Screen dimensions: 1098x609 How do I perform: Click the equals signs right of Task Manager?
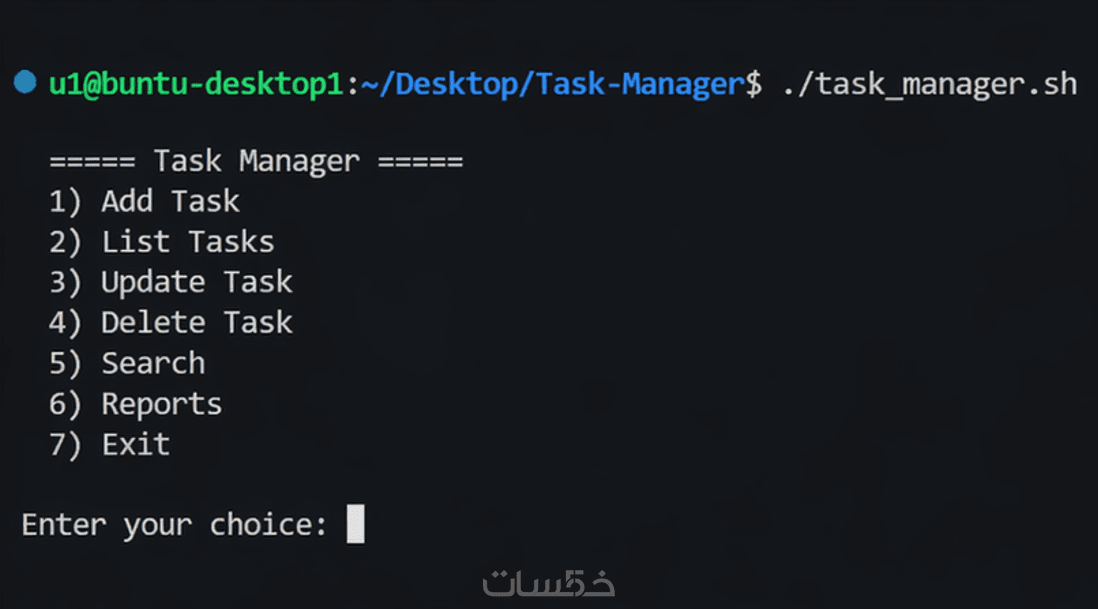(x=420, y=161)
